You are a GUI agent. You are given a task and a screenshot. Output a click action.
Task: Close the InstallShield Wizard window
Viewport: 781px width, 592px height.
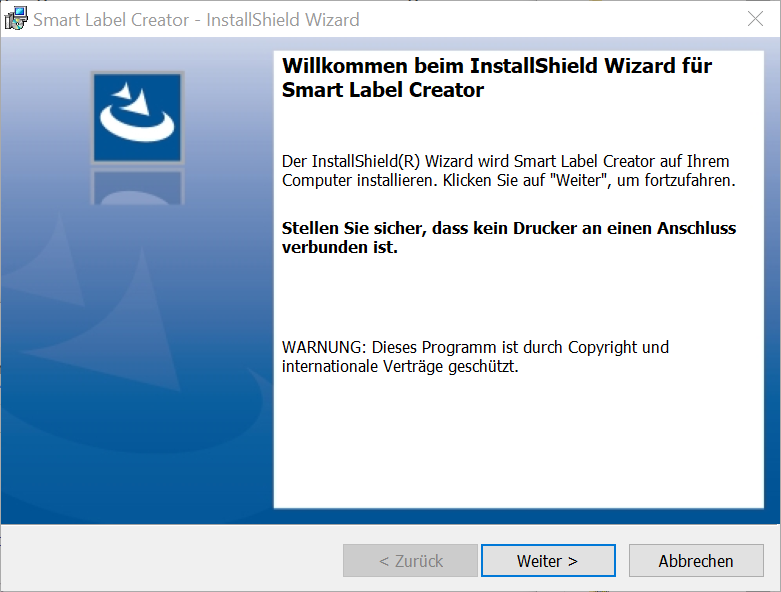756,19
